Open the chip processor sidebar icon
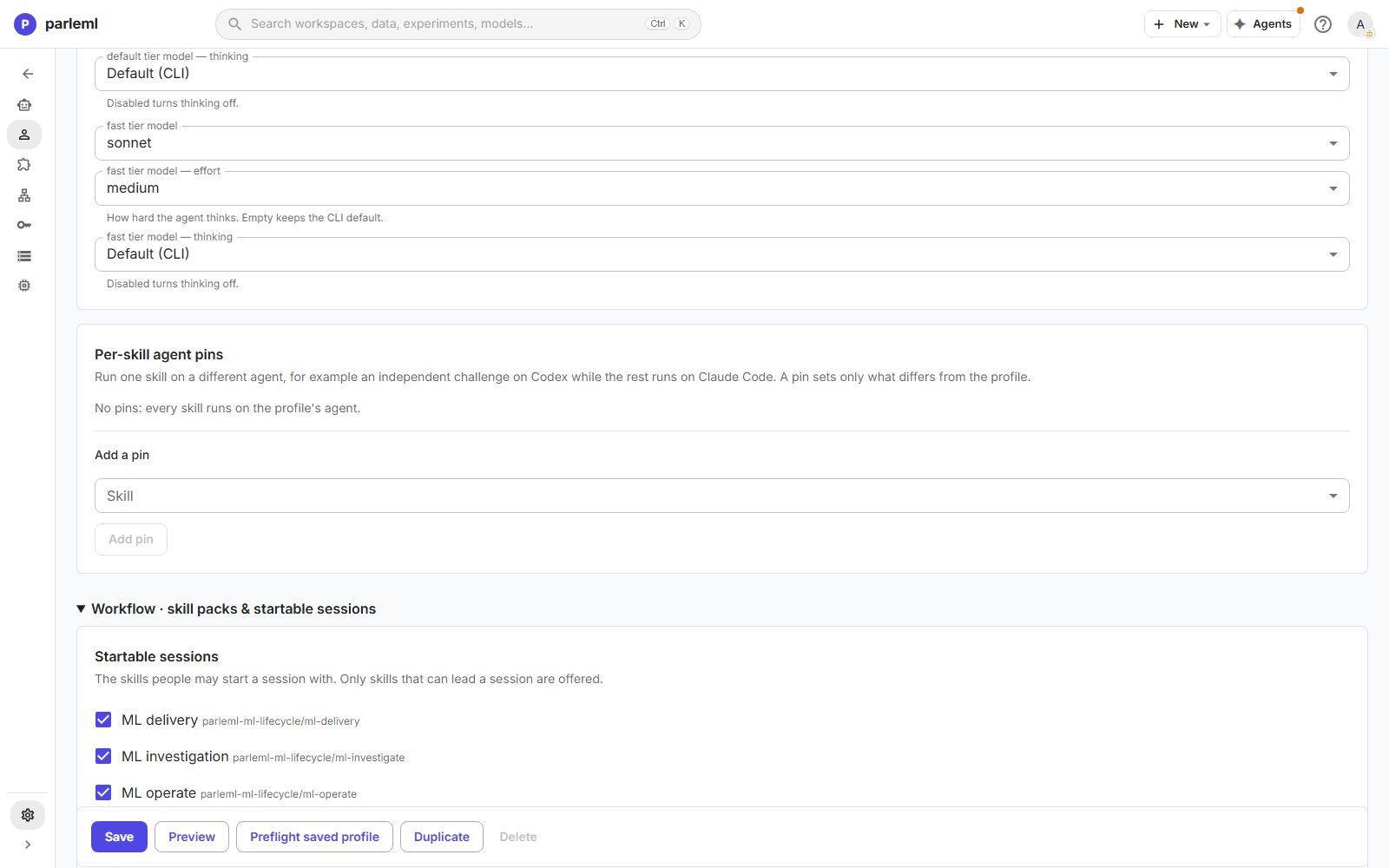The width and height of the screenshot is (1389, 868). pyautogui.click(x=24, y=286)
